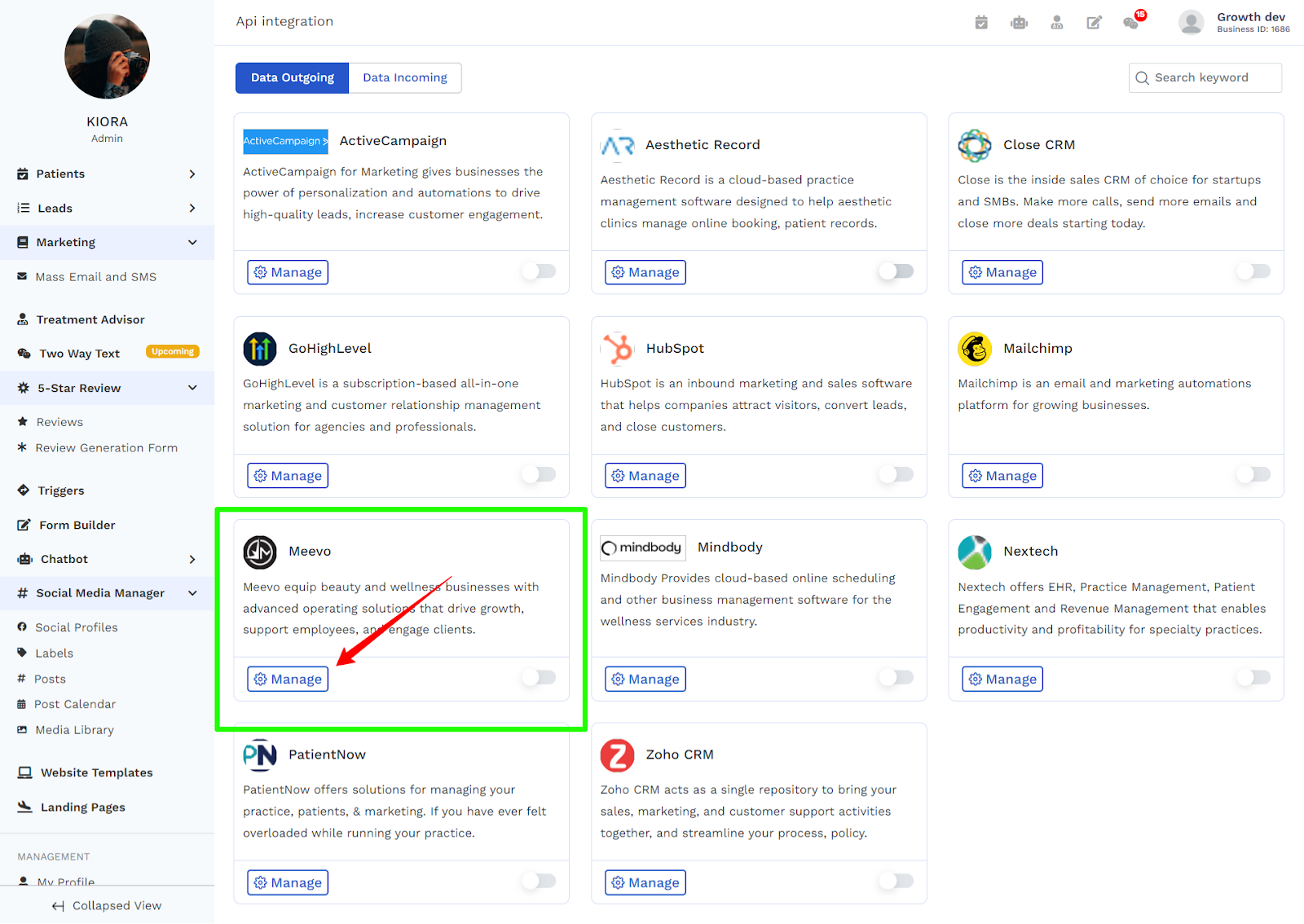
Task: Open the chatbot robot icon in header
Action: click(1019, 22)
